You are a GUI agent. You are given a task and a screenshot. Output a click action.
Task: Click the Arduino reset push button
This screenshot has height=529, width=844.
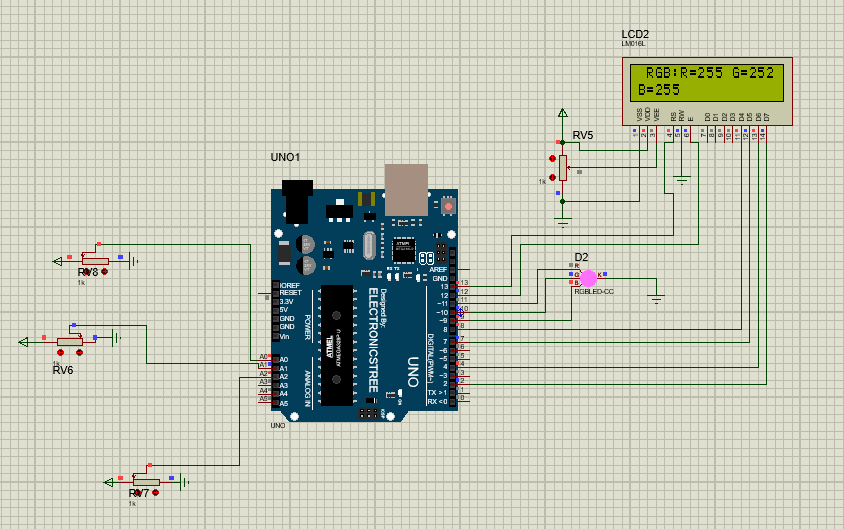pos(449,206)
